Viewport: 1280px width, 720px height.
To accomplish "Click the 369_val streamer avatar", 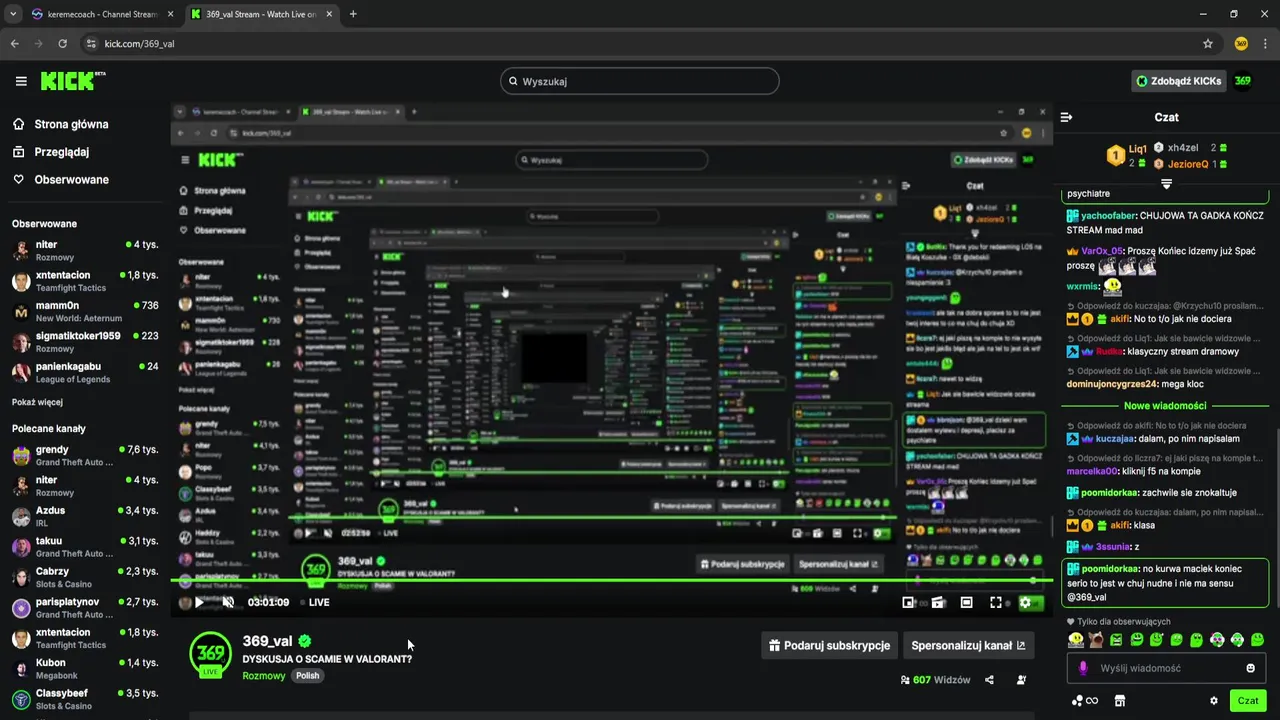I will click(x=210, y=653).
